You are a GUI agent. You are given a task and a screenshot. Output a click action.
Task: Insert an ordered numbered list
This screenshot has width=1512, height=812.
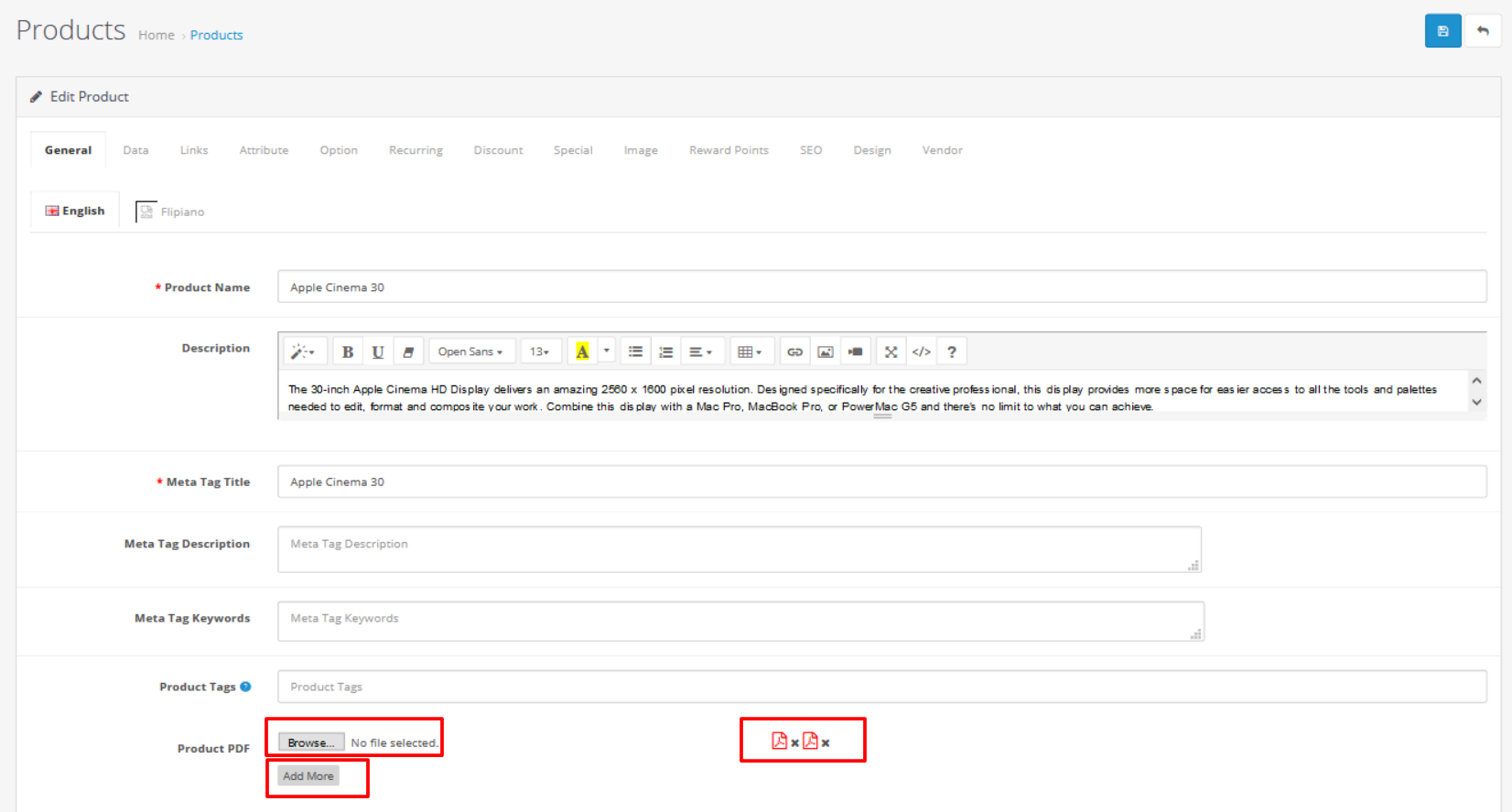tap(665, 352)
